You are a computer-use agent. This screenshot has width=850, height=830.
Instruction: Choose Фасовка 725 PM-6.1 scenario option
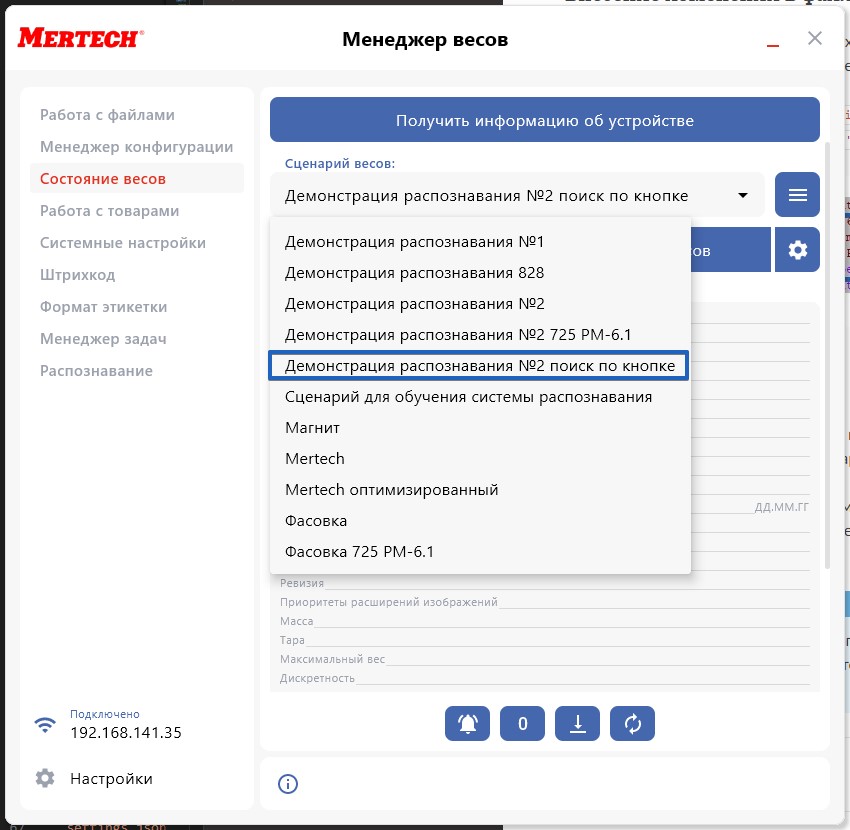[x=359, y=552]
